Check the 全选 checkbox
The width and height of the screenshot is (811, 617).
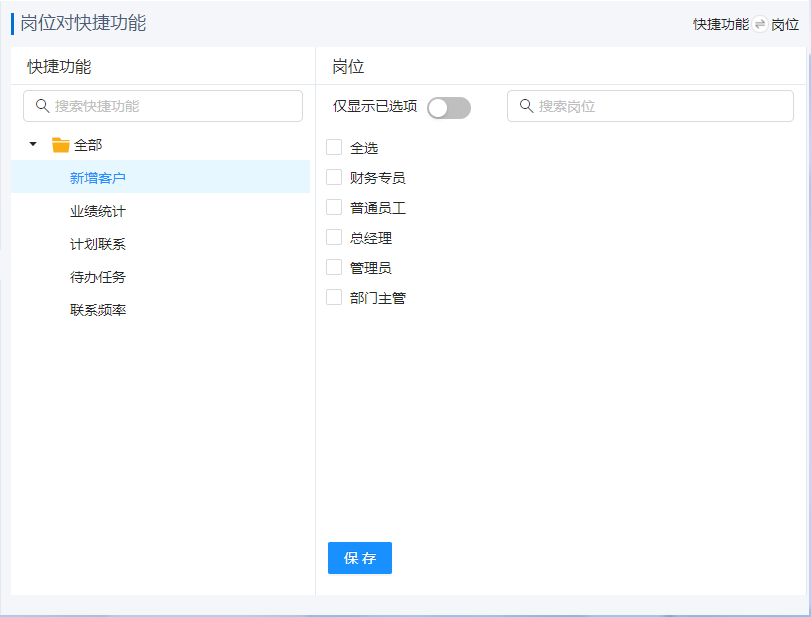pyautogui.click(x=334, y=148)
